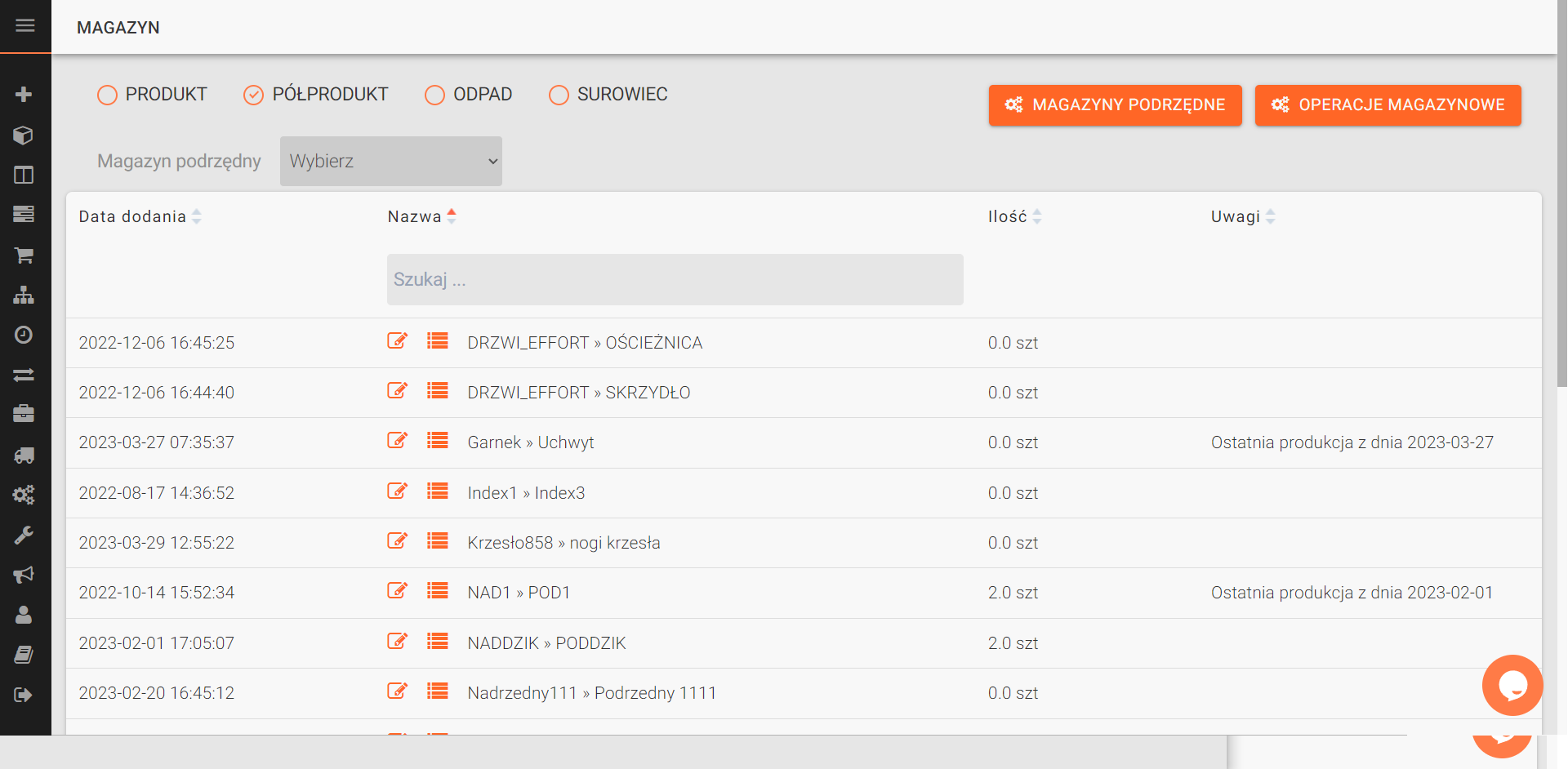This screenshot has width=1568, height=769.
Task: Open list details for NAD1 » POD1
Action: coord(438,591)
